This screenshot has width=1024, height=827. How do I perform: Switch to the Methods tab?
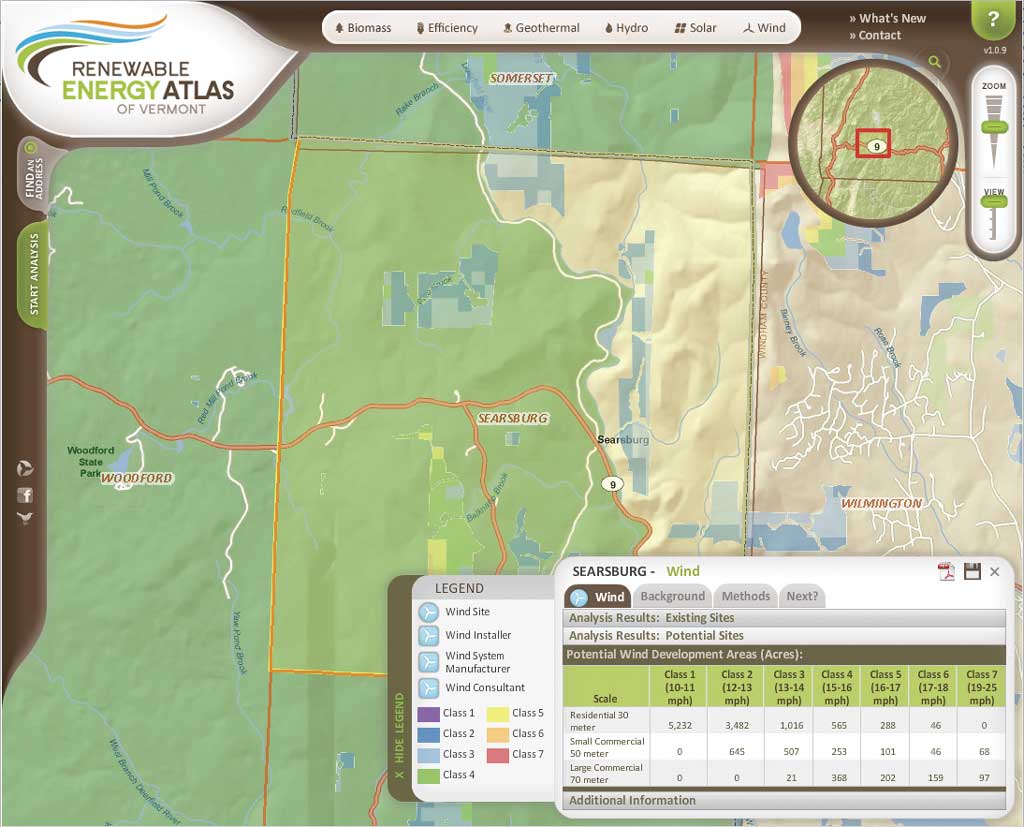pyautogui.click(x=745, y=596)
